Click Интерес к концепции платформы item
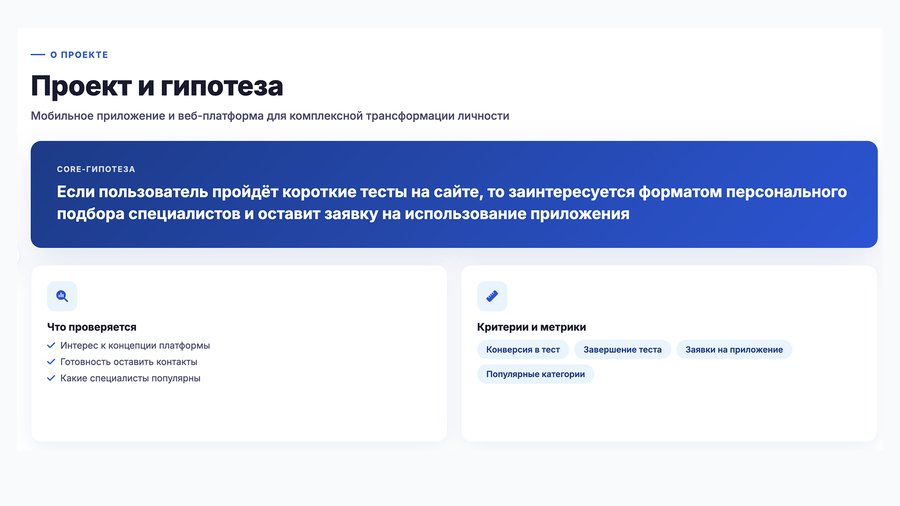This screenshot has width=900, height=506. pyautogui.click(x=135, y=345)
